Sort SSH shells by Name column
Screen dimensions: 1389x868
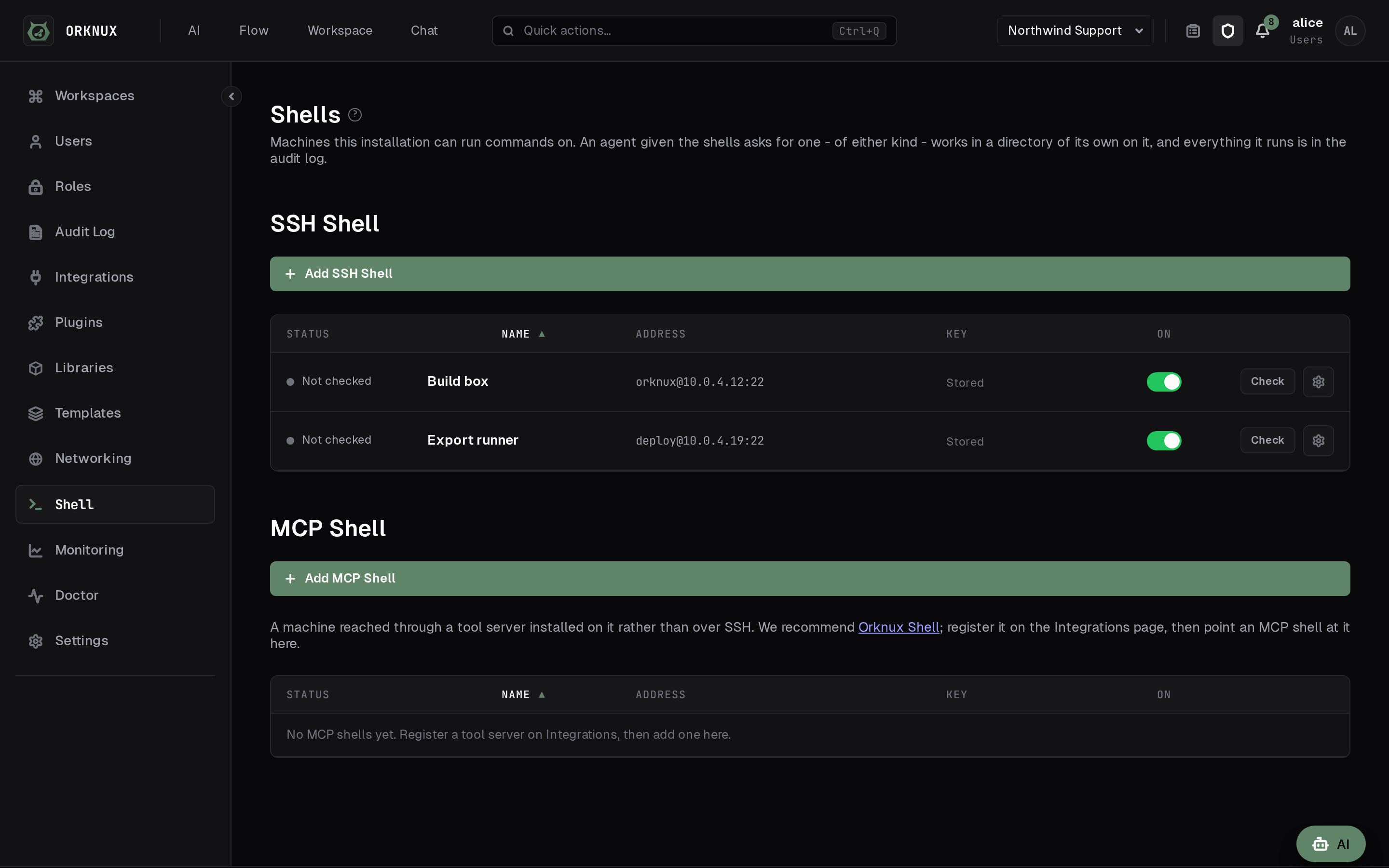click(x=523, y=334)
